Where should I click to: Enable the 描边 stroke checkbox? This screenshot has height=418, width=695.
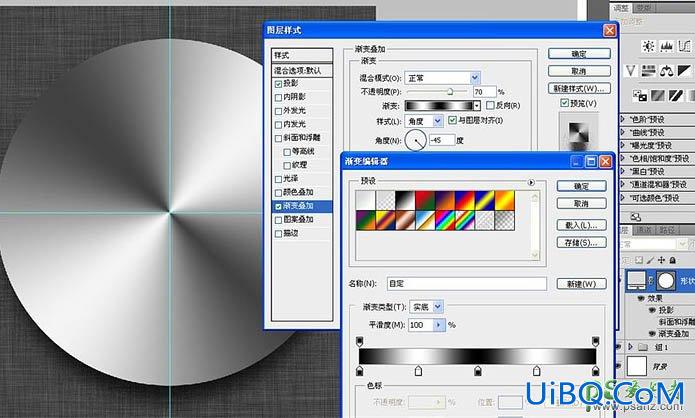coord(278,234)
